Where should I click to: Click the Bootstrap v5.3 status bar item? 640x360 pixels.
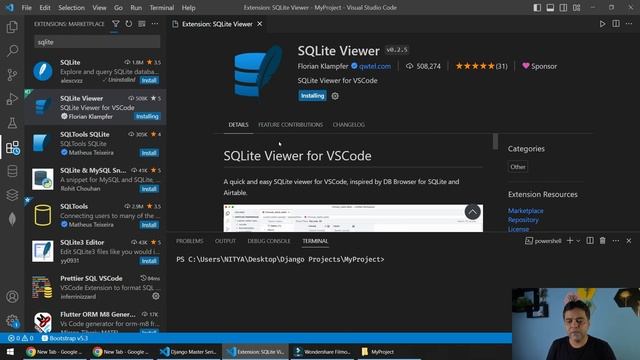point(64,338)
